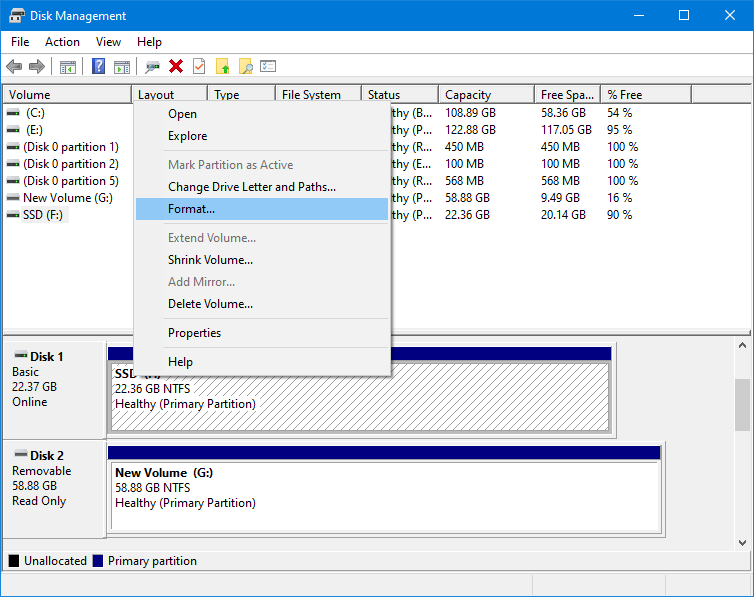This screenshot has width=754, height=597.
Task: Open Help via blue question mark icon
Action: 99,67
